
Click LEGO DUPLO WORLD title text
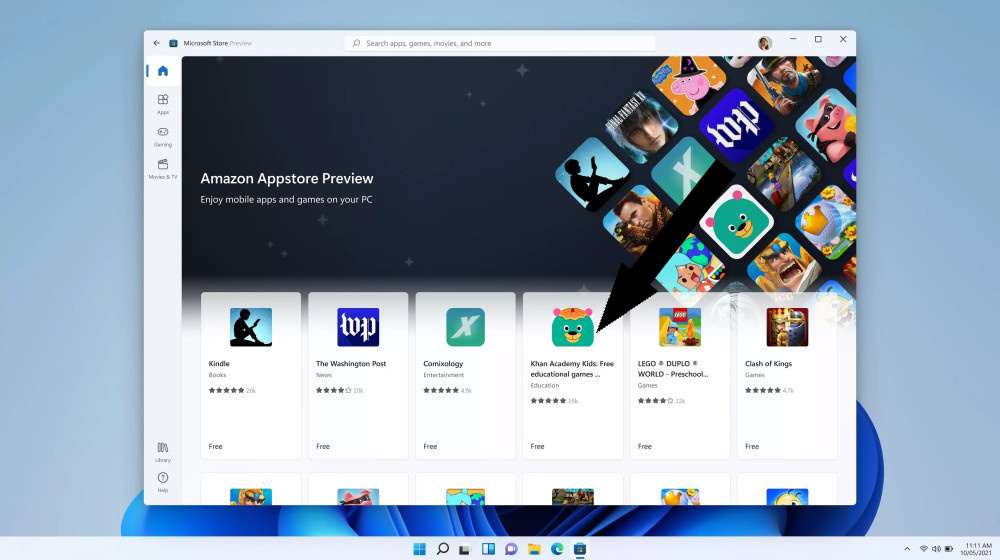click(x=673, y=369)
